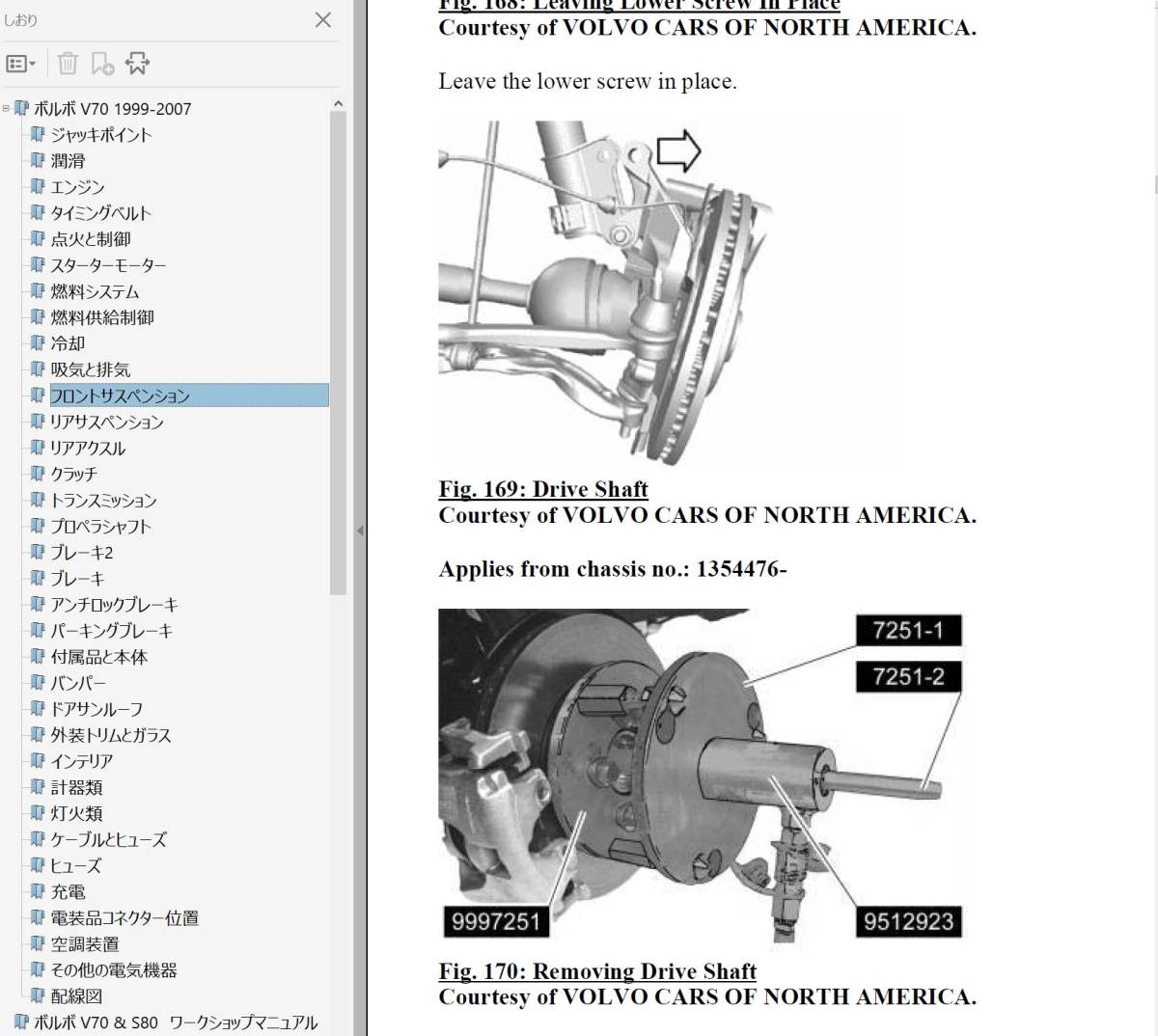Go to クラッチ bookmark
Viewport: 1158px width, 1036px height.
73,474
